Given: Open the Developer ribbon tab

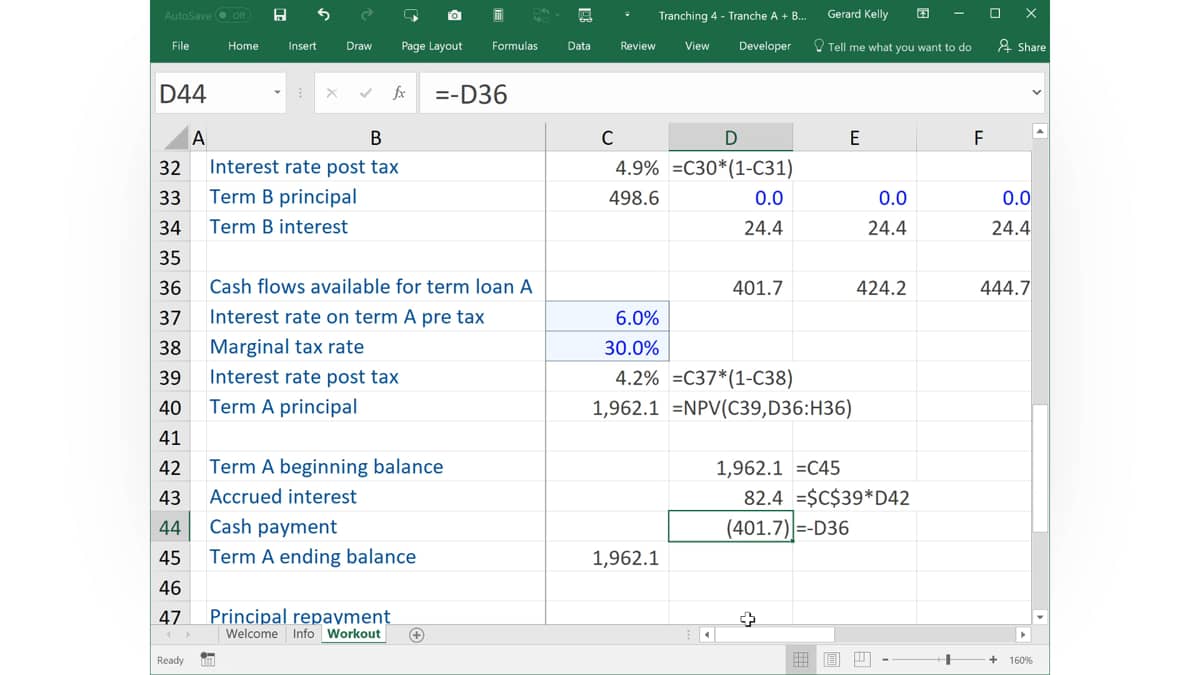Looking at the screenshot, I should pos(765,46).
